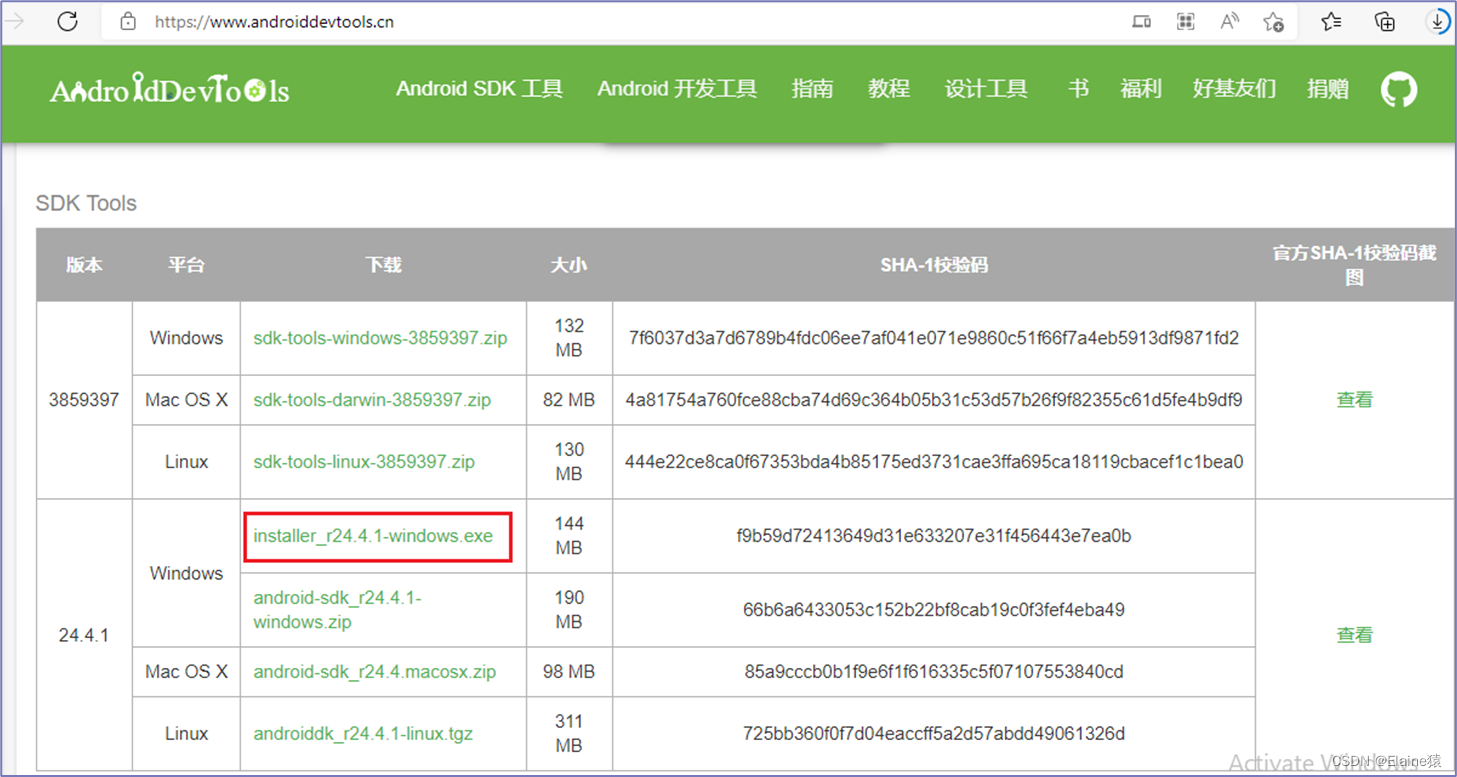Viewport: 1457px width, 777px height.
Task: Open the 福利 menu item
Action: [x=1141, y=89]
